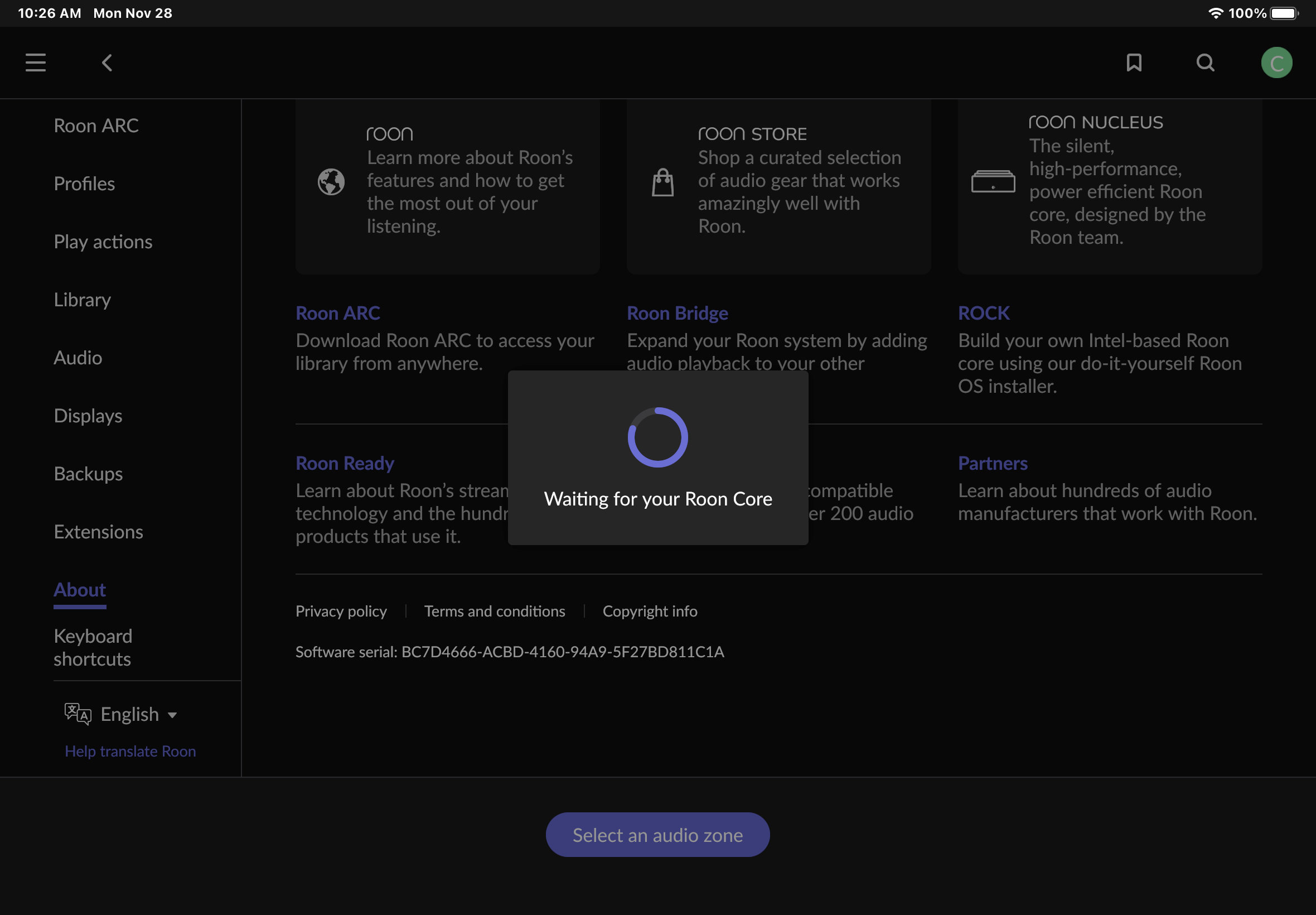This screenshot has height=915, width=1316.
Task: Open the Roon Store card
Action: coord(778,186)
